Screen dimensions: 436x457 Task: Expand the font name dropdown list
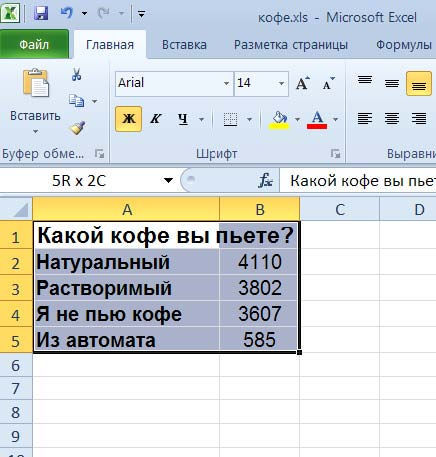pos(227,83)
